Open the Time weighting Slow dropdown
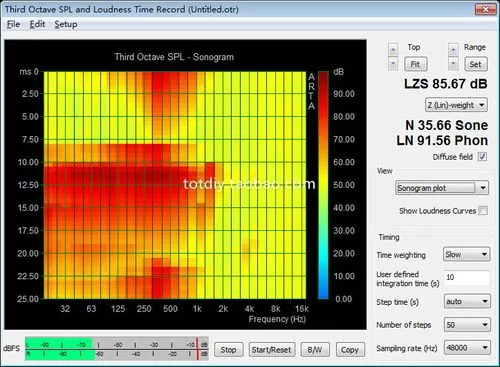Viewport: 500px width, 367px height. click(x=466, y=254)
